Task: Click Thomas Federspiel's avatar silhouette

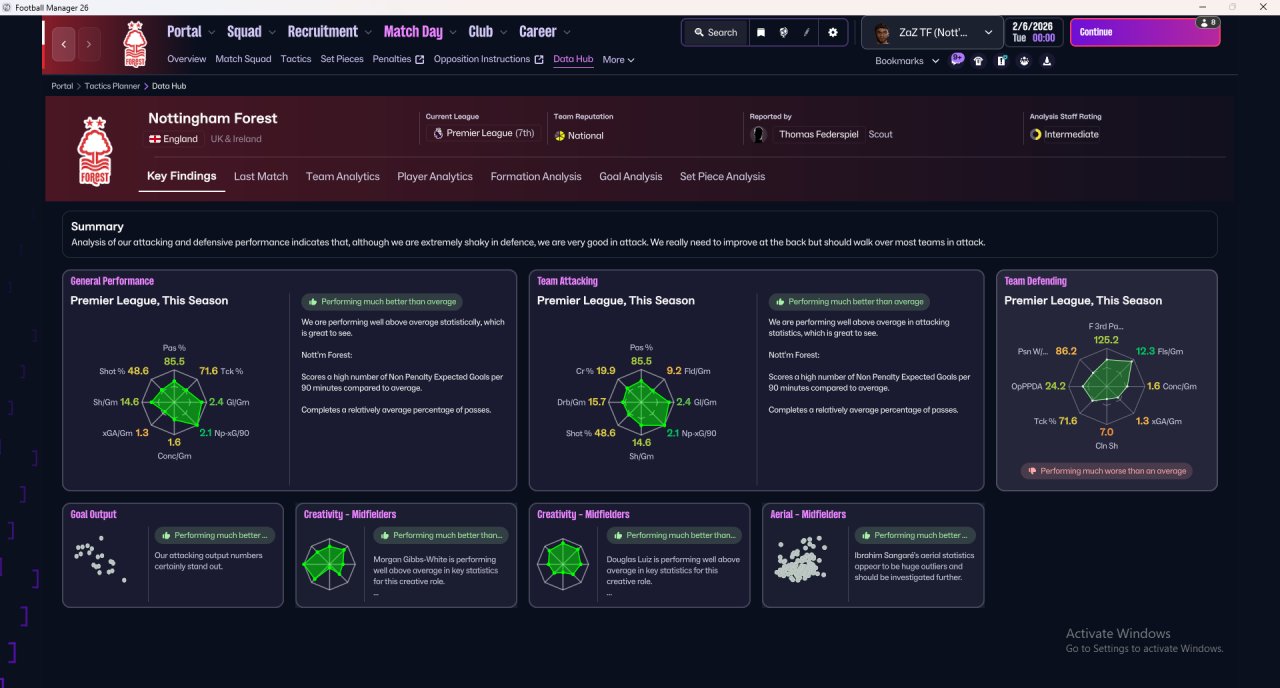Action: pyautogui.click(x=760, y=134)
